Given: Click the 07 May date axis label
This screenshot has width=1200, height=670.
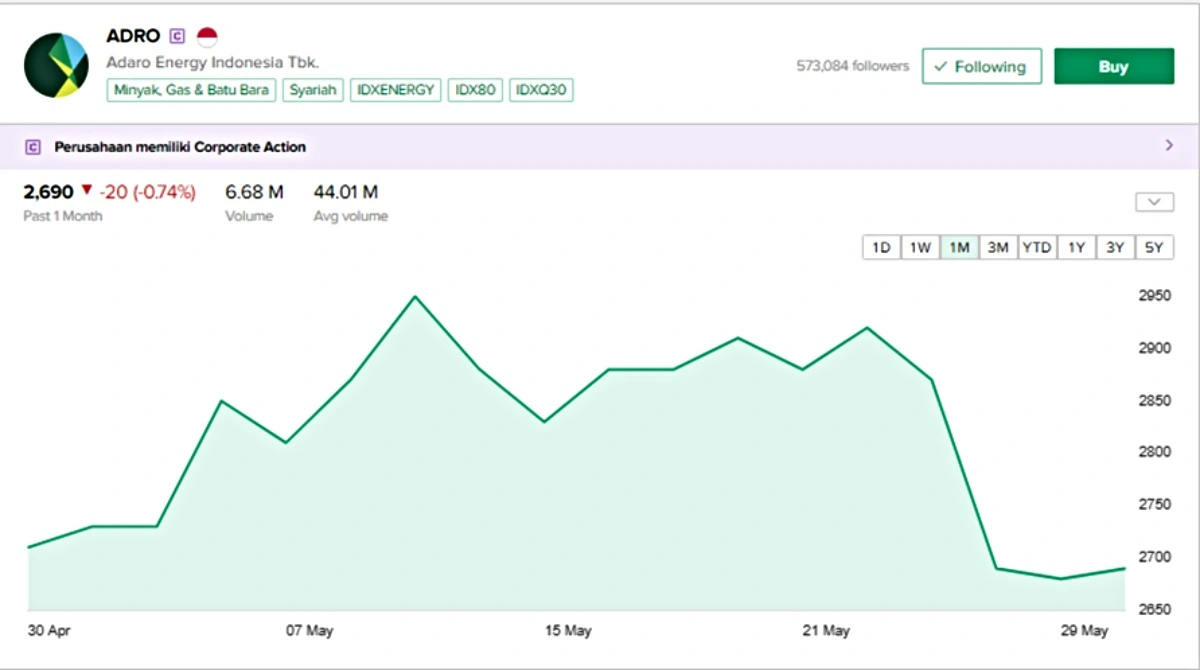Looking at the screenshot, I should (x=309, y=631).
